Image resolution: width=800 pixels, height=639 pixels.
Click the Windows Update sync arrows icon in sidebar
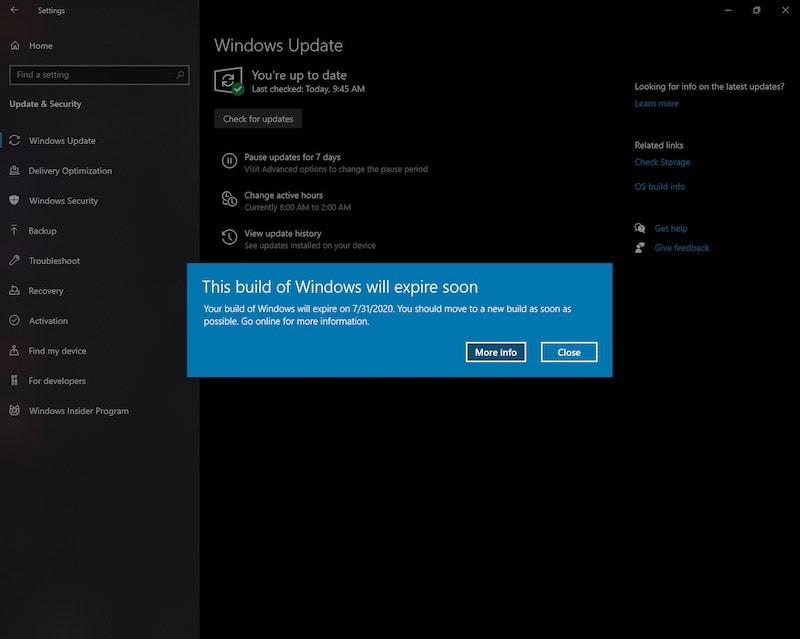14,140
